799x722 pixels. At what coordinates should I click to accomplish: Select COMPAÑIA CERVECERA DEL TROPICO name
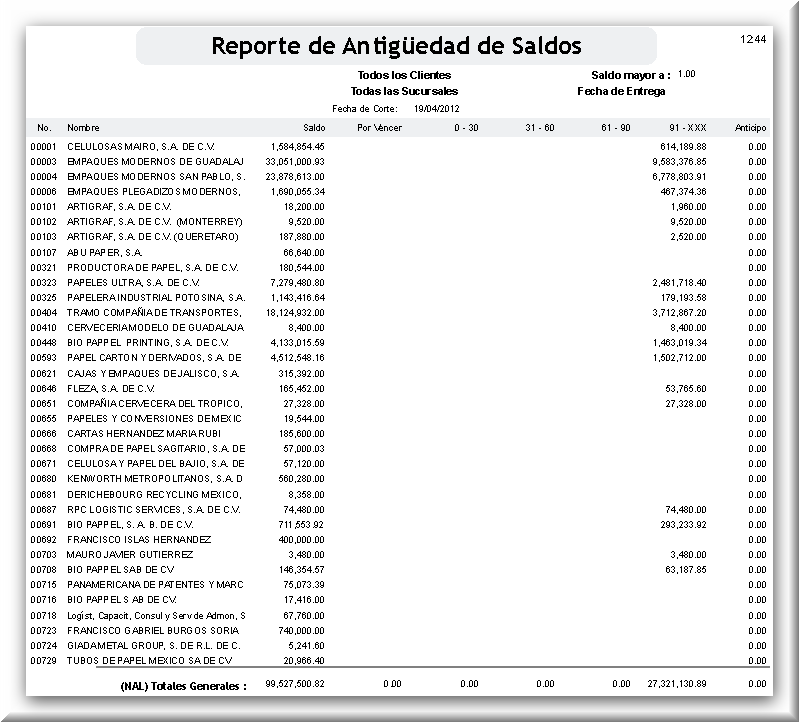(x=154, y=404)
